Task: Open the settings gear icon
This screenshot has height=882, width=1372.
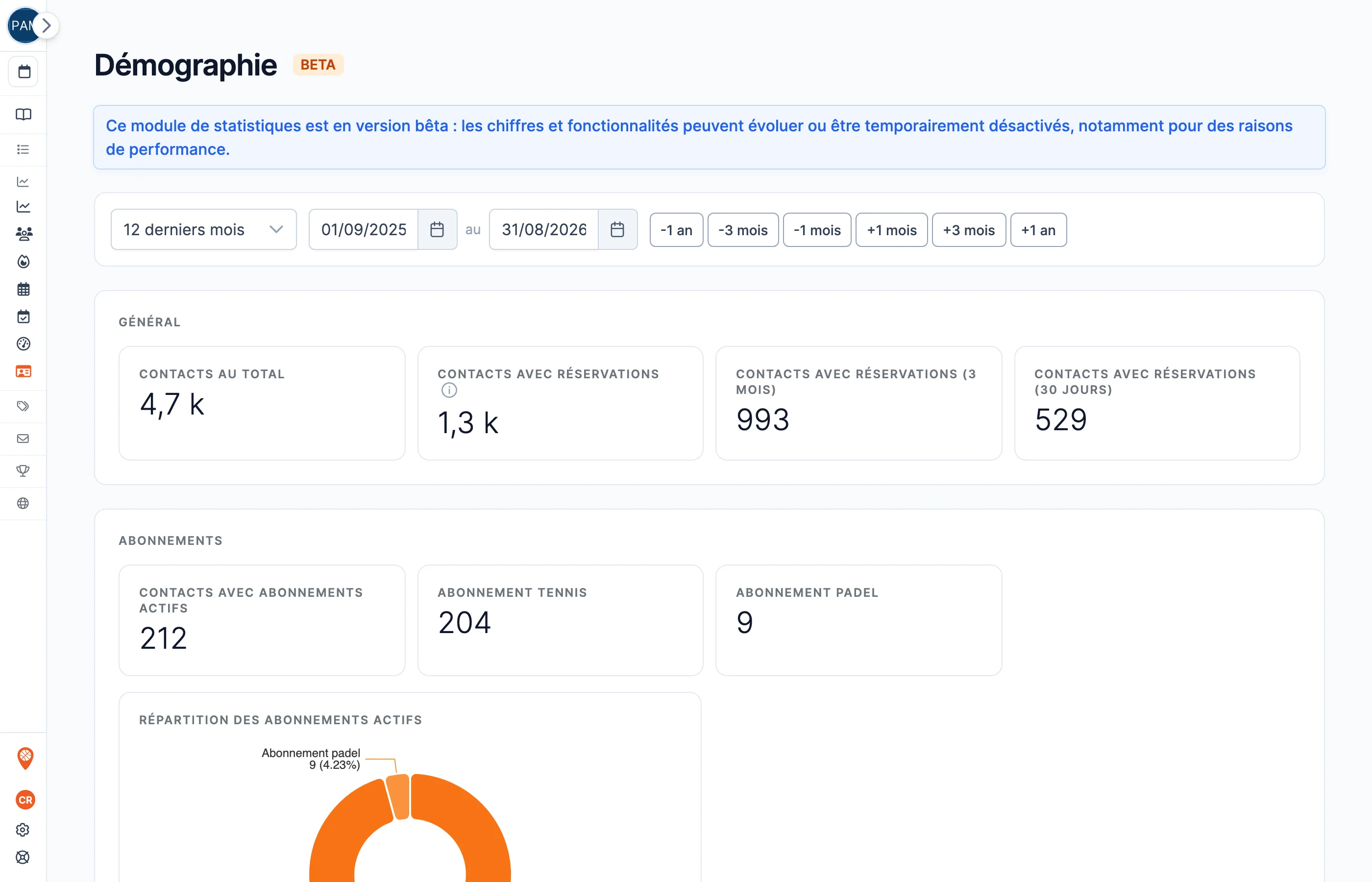Action: pos(23,830)
